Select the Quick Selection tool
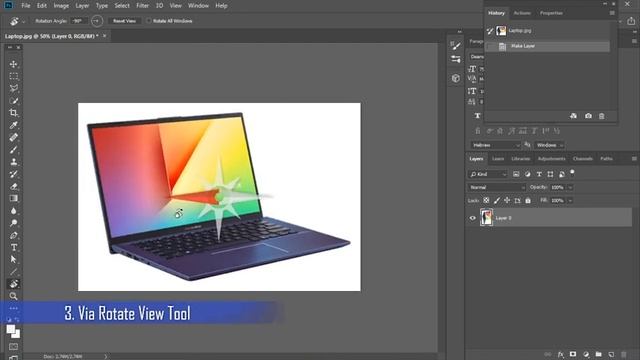The image size is (640, 360). coord(13,100)
